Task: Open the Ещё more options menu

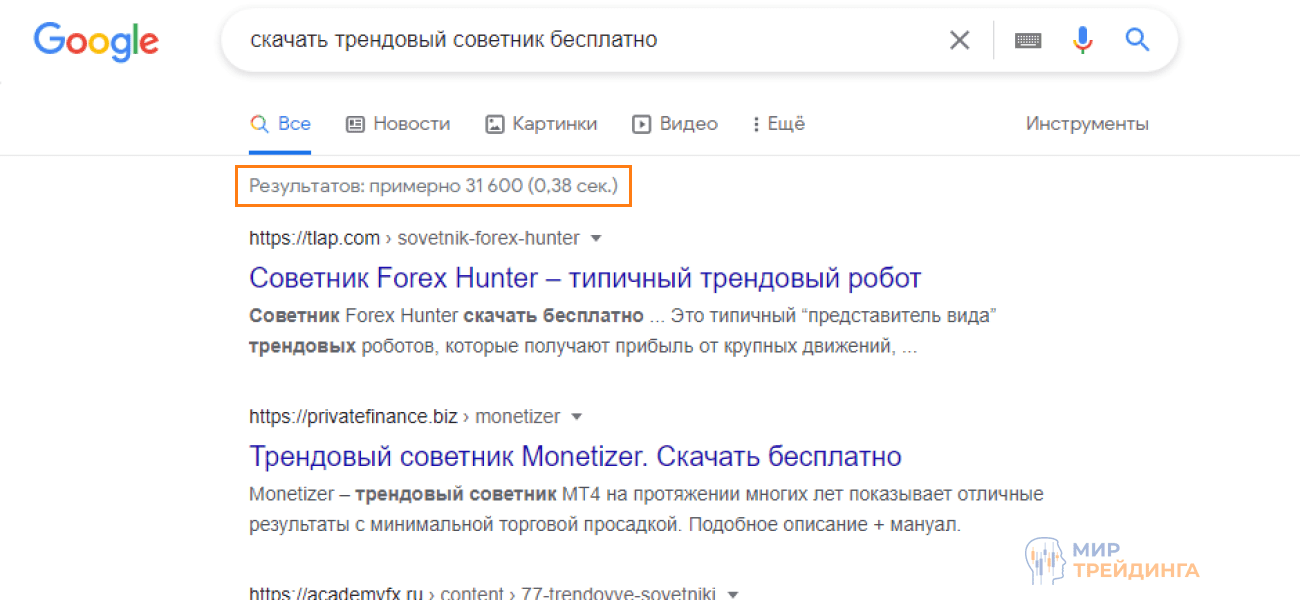Action: (x=778, y=124)
